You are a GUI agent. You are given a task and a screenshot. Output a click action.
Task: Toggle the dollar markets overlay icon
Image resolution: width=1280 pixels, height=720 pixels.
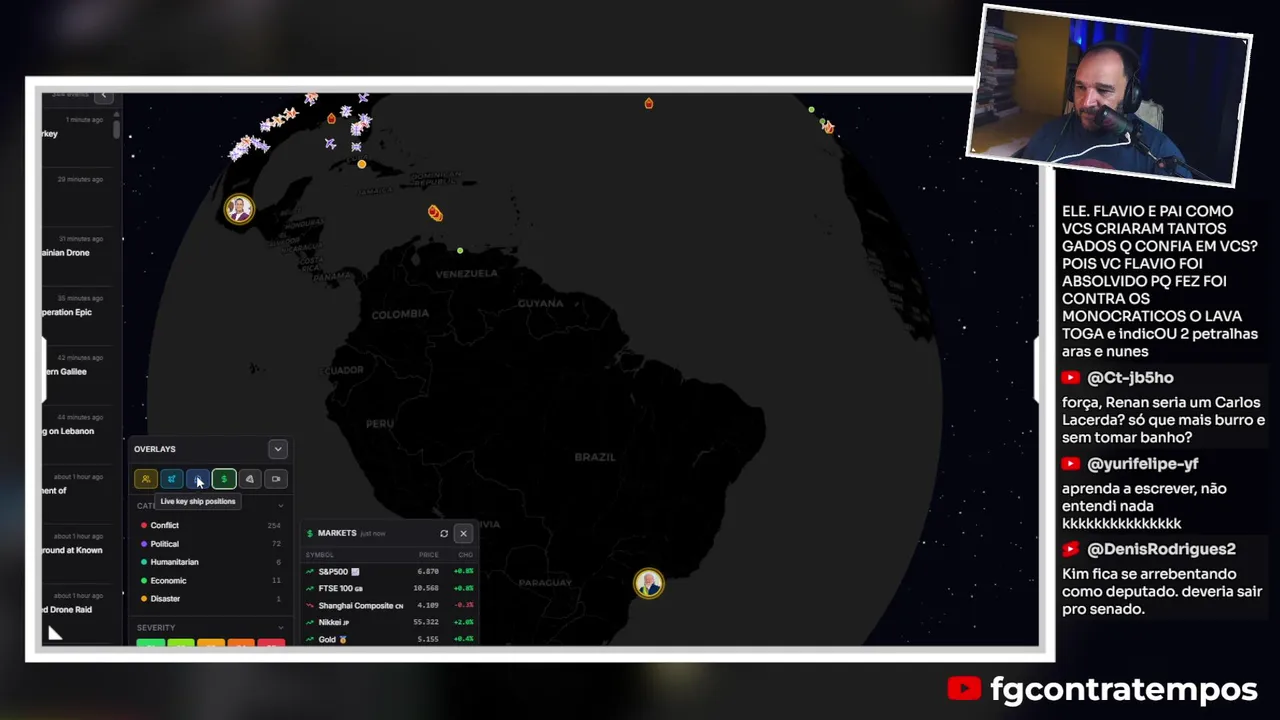(x=224, y=479)
